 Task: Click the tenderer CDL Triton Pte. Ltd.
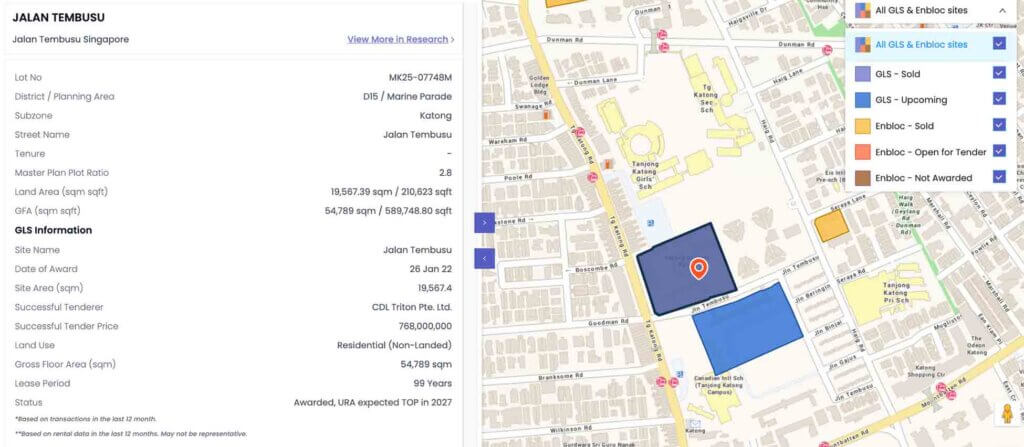click(412, 307)
